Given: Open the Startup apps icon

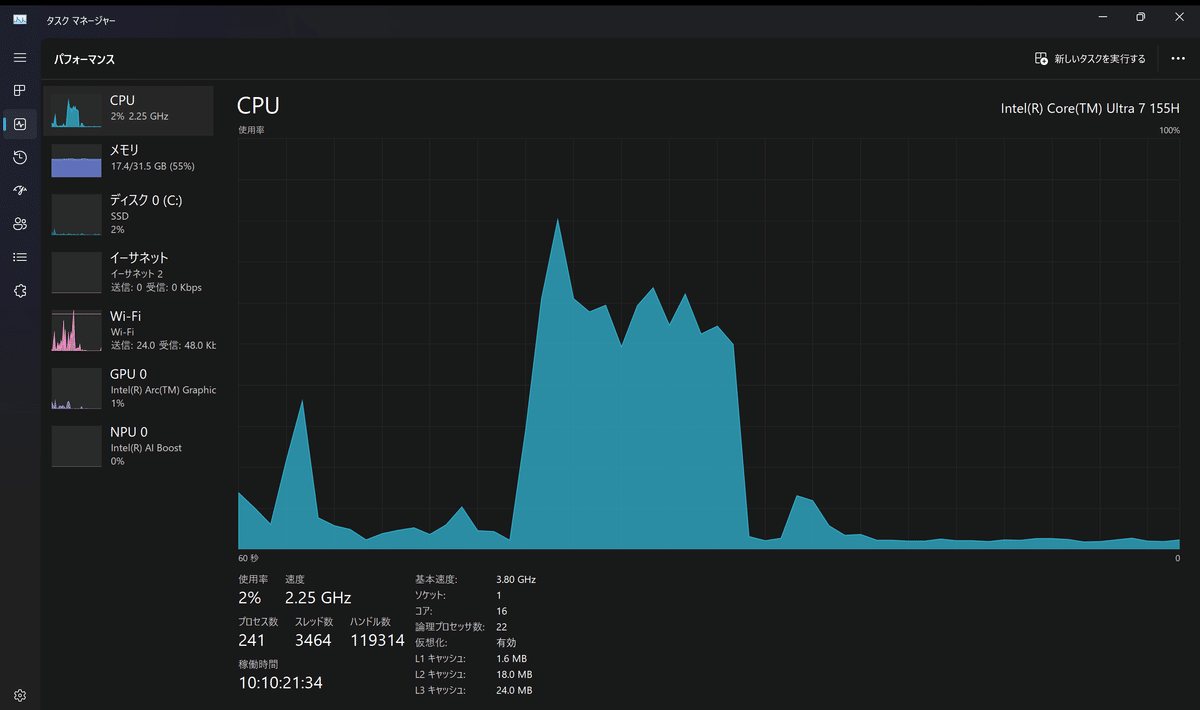Looking at the screenshot, I should (20, 190).
